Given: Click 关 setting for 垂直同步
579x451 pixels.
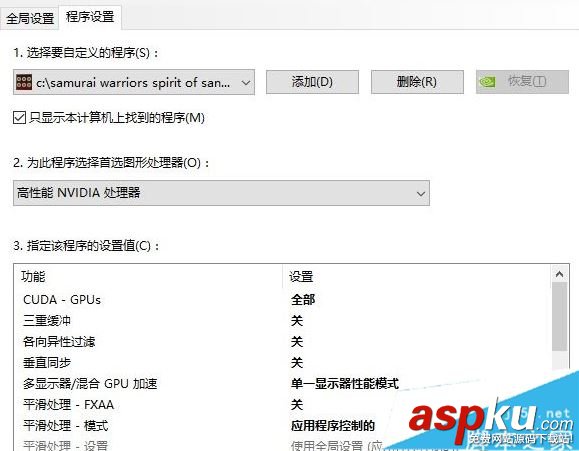Looking at the screenshot, I should click(297, 363).
